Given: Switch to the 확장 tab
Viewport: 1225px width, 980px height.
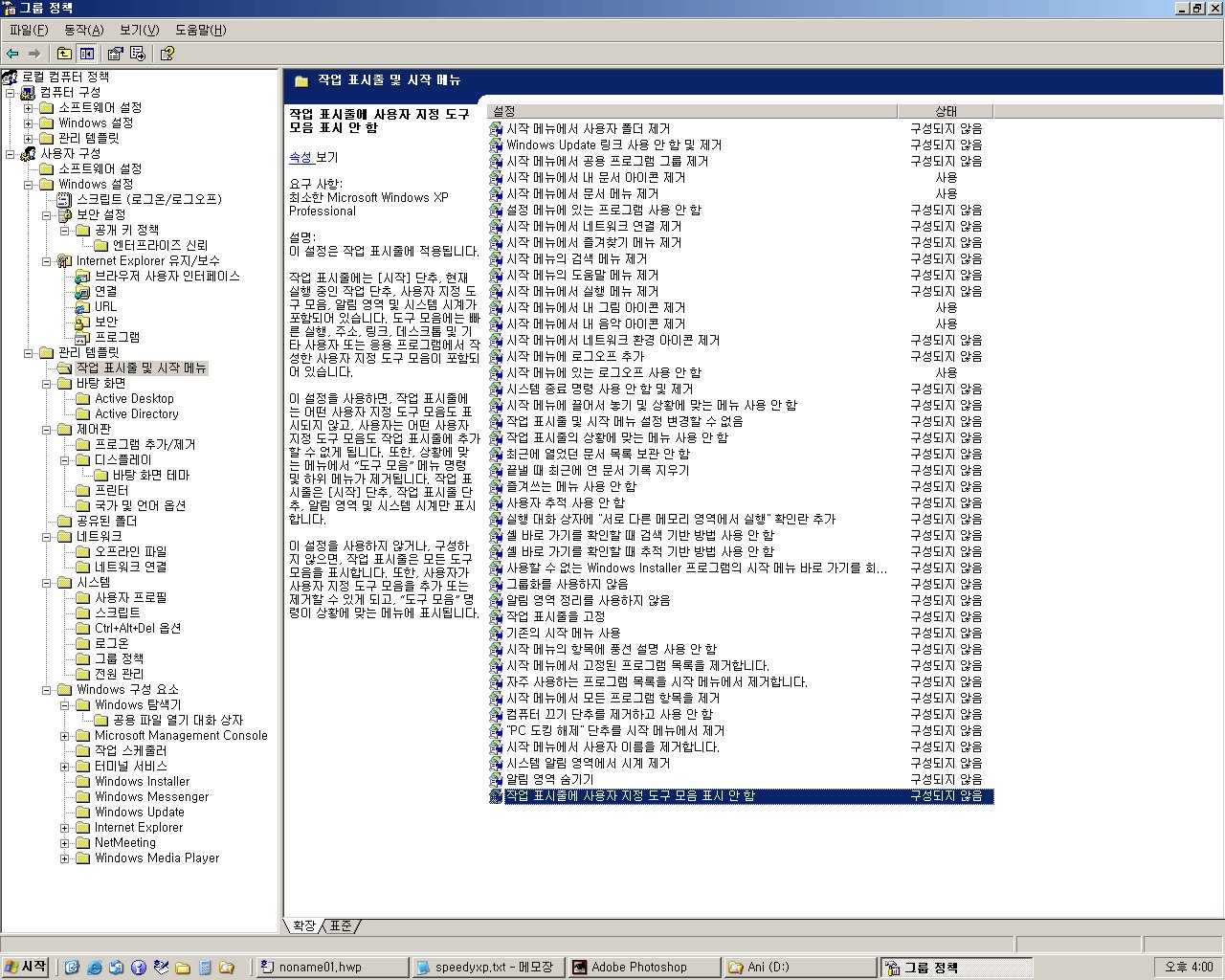Looking at the screenshot, I should [303, 925].
